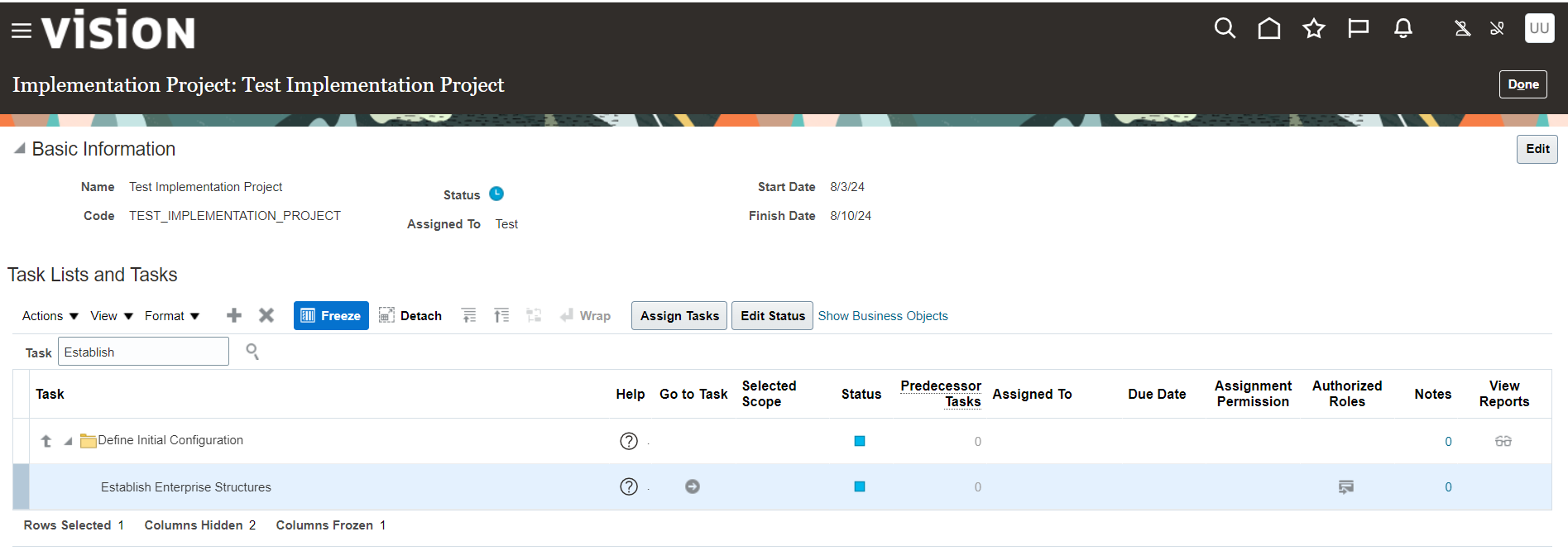Open Notifications bell icon

pyautogui.click(x=1403, y=29)
